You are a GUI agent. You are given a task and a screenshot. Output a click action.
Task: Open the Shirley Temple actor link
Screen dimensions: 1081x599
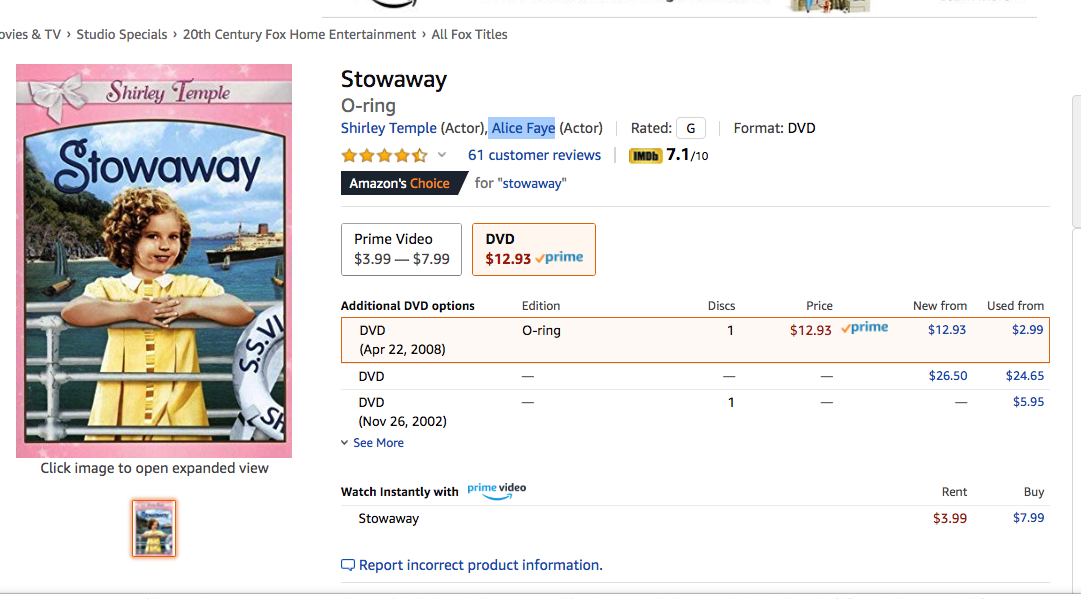(389, 128)
